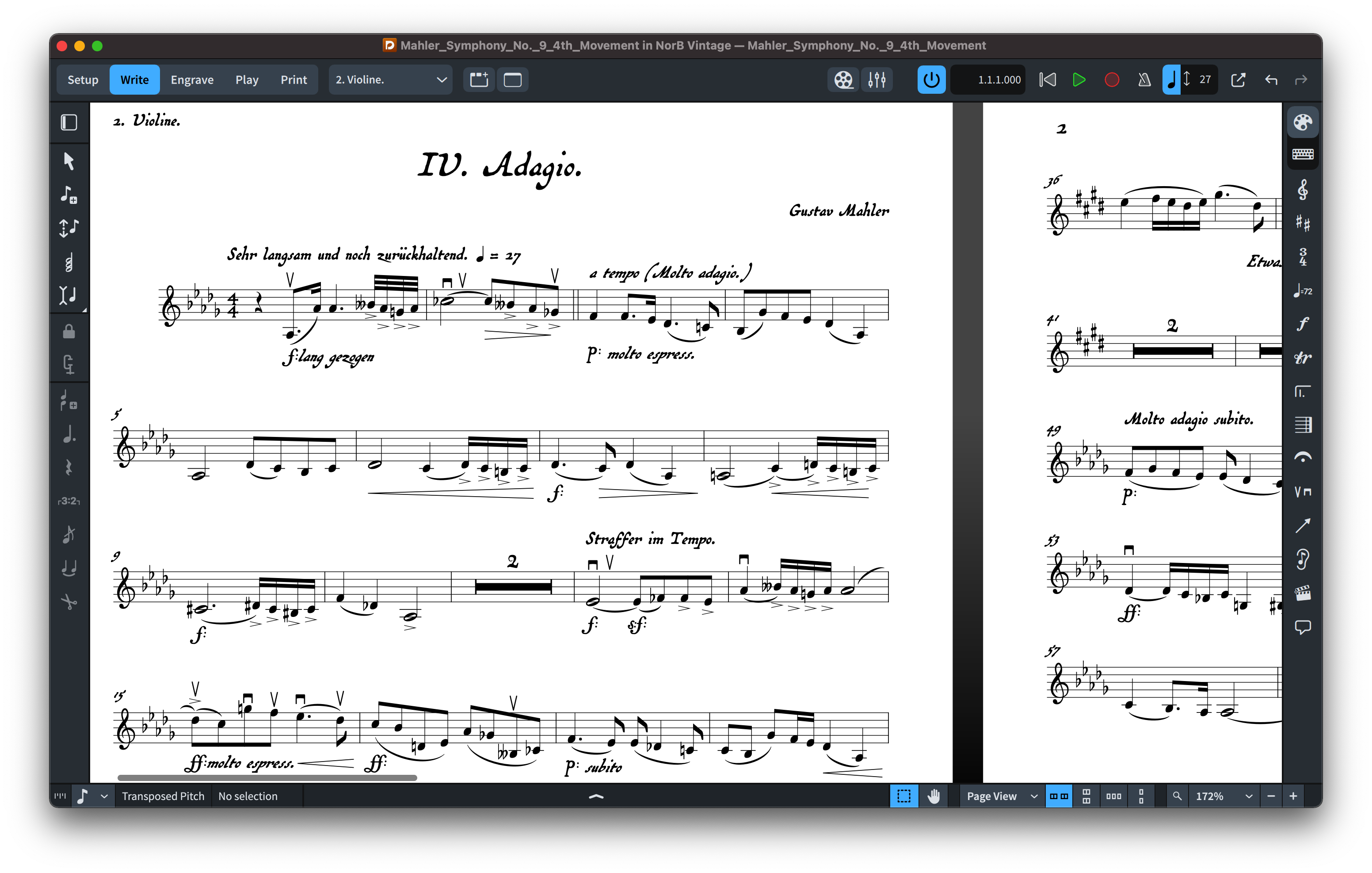Open Time Signatures 3/4 panel

click(1303, 257)
